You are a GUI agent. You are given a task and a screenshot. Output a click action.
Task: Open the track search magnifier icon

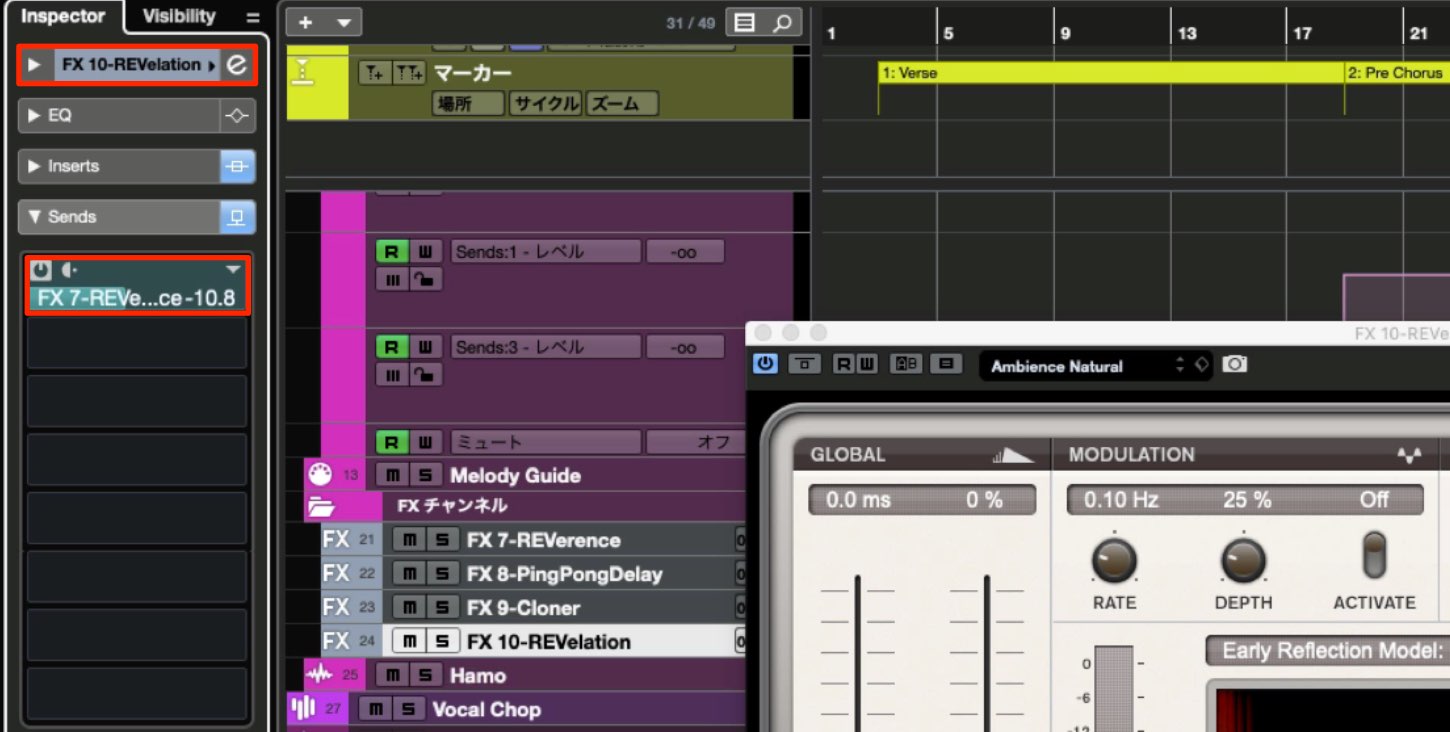(784, 22)
